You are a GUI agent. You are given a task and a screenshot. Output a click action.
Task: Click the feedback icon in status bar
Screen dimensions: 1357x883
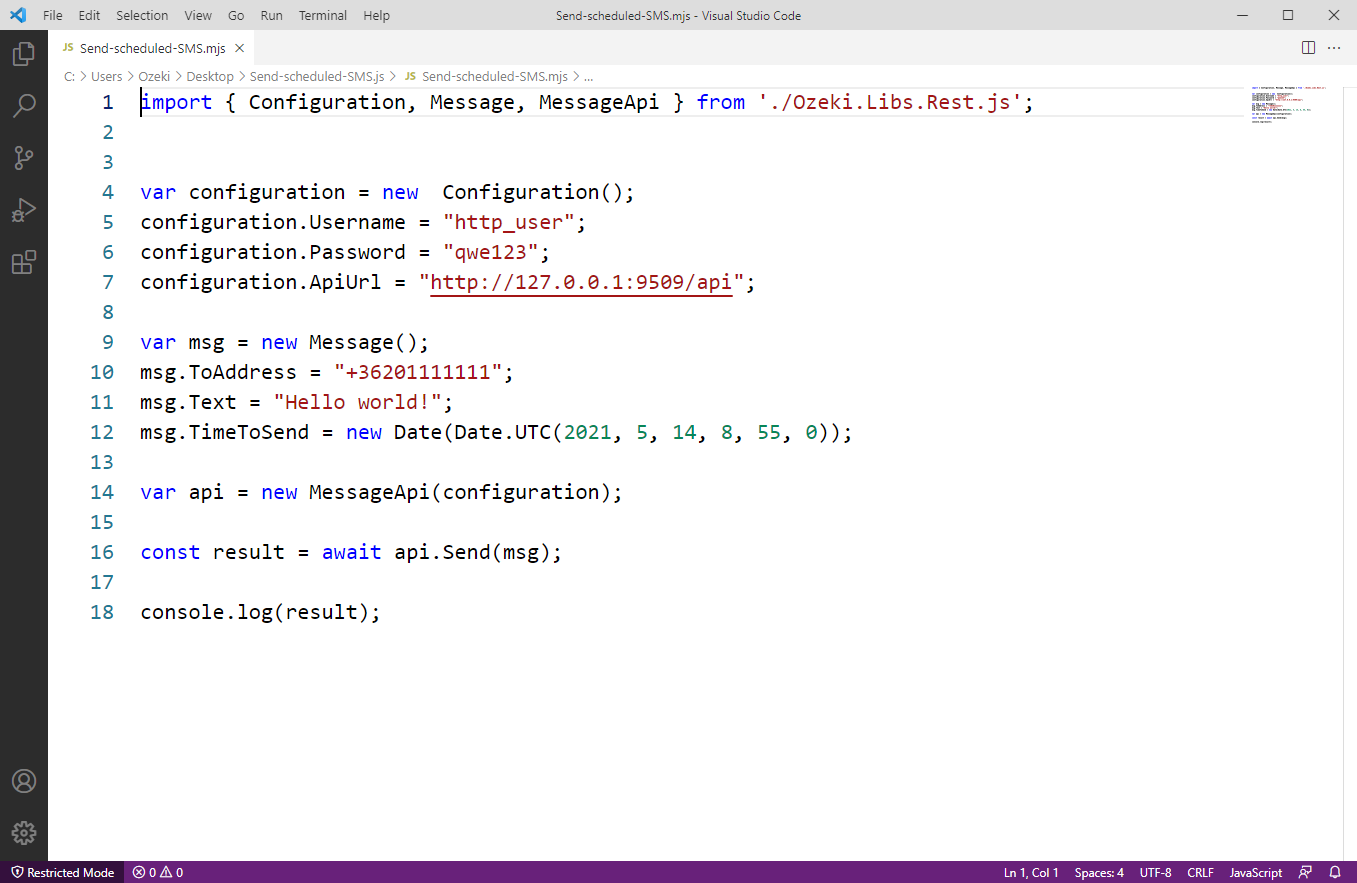1306,872
